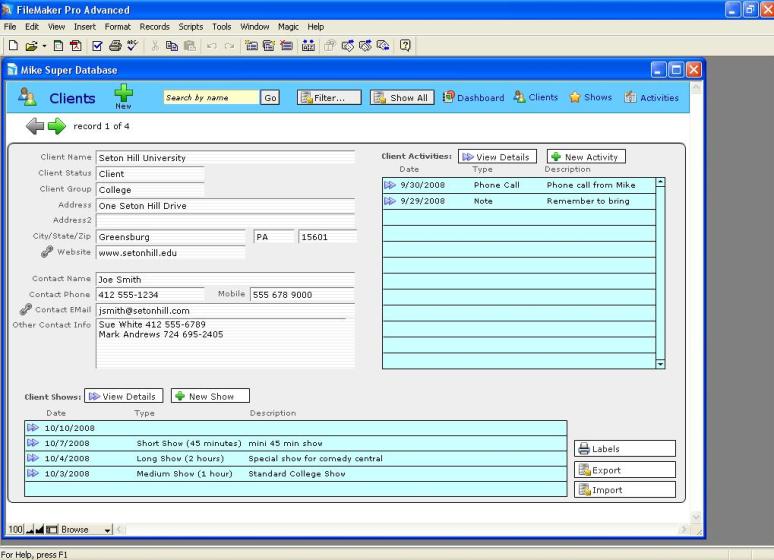Click View Details for Client Shows
The width and height of the screenshot is (774, 560).
(123, 396)
